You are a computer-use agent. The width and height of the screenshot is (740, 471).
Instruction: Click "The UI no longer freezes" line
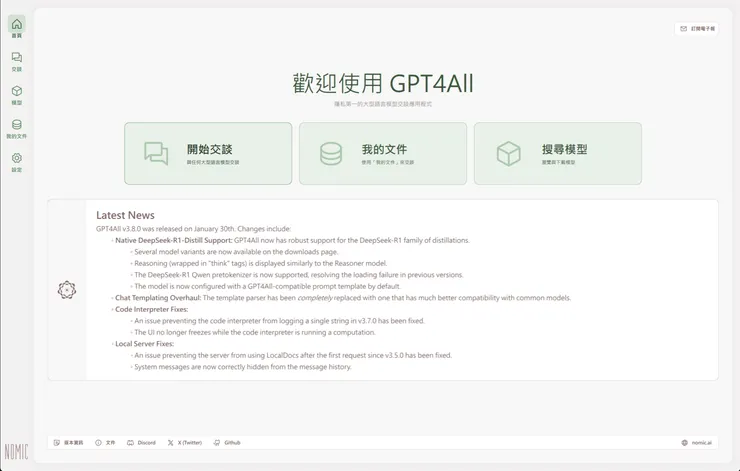(x=255, y=332)
